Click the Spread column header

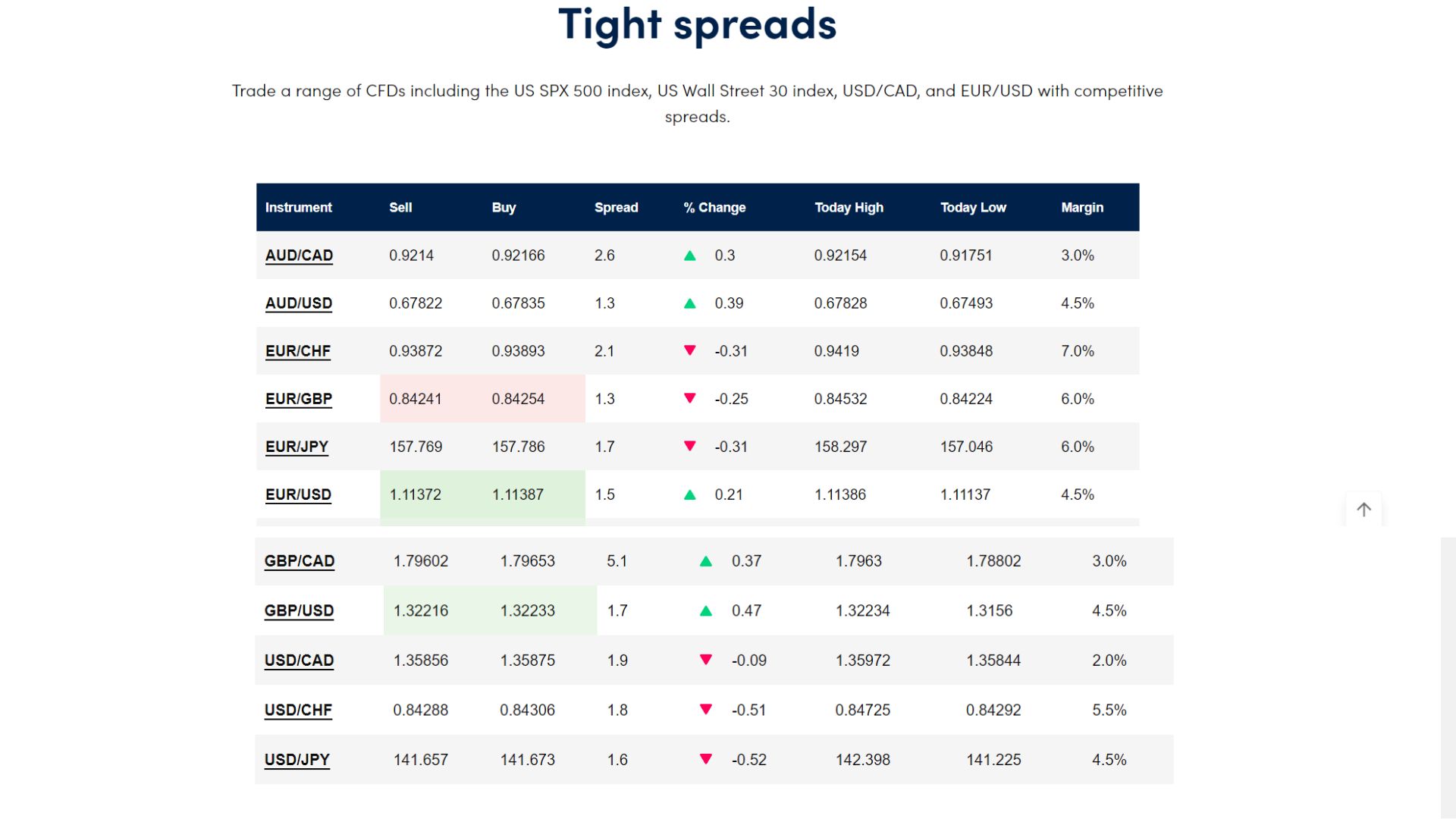[x=616, y=207]
